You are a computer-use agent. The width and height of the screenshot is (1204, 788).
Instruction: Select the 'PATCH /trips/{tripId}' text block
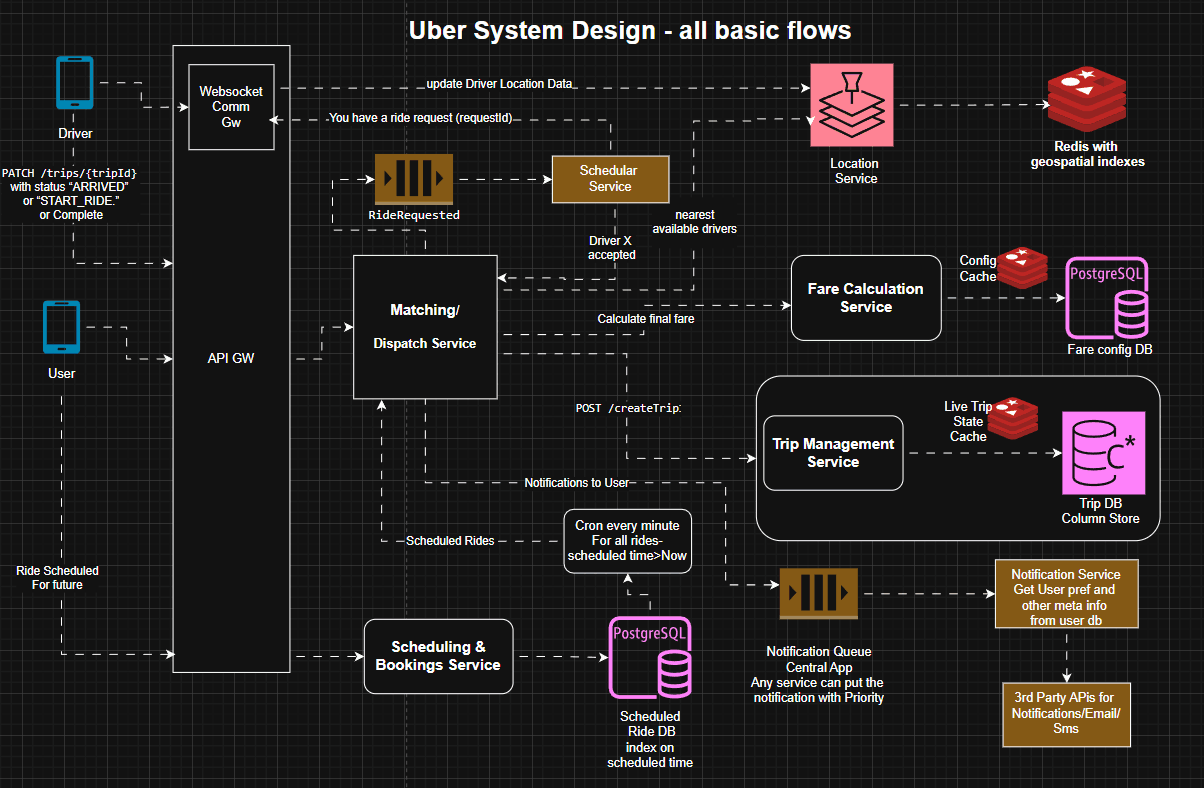[x=70, y=194]
